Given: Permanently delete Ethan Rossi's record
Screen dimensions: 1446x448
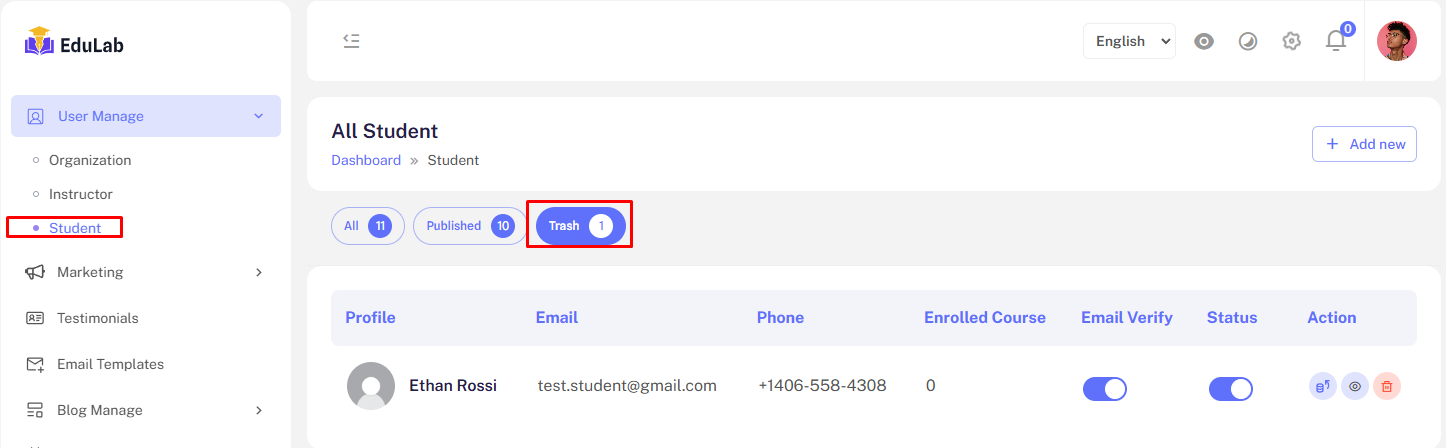Looking at the screenshot, I should [1387, 386].
